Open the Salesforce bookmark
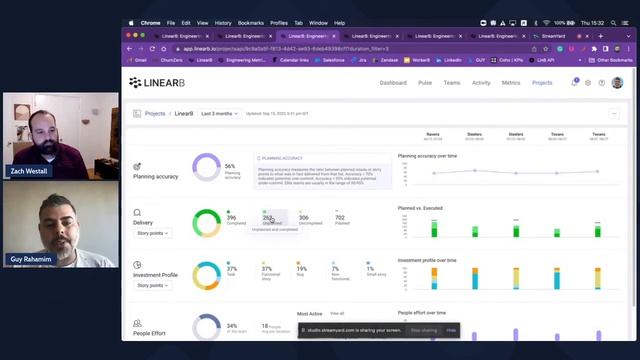The height and width of the screenshot is (360, 640). (x=330, y=60)
